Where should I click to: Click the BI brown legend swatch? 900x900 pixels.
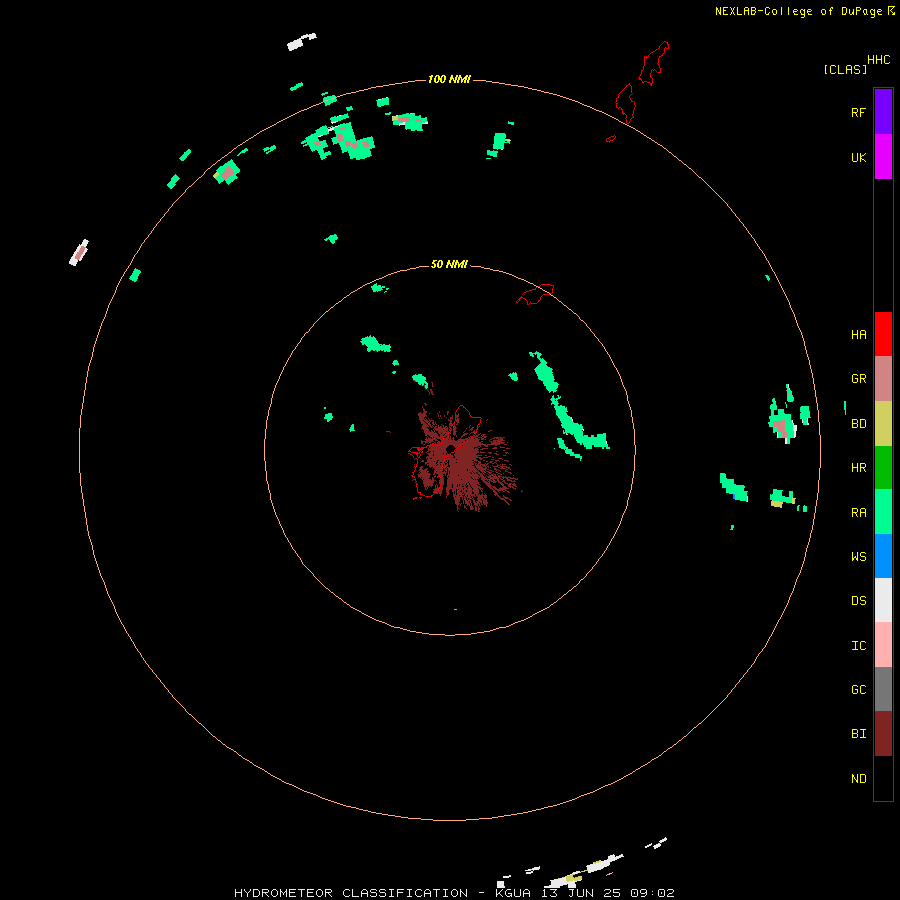coord(883,734)
